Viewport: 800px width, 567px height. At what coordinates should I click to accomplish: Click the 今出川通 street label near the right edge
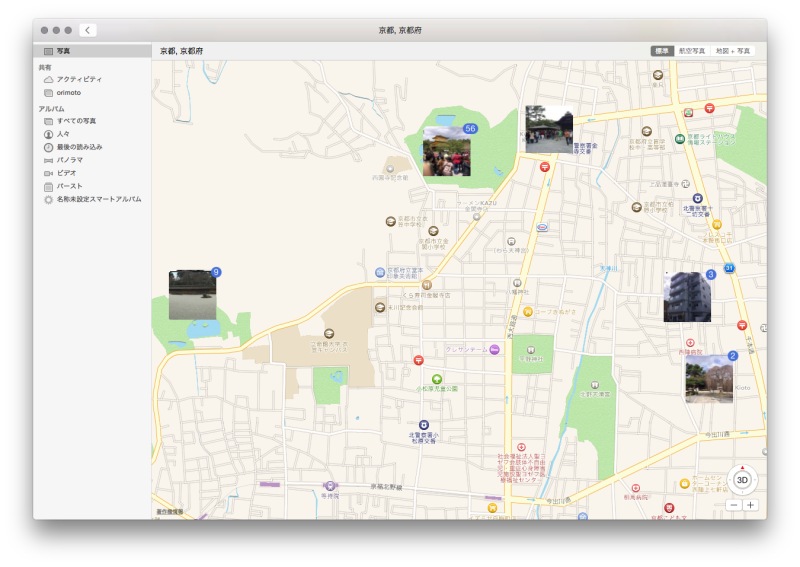click(x=717, y=434)
